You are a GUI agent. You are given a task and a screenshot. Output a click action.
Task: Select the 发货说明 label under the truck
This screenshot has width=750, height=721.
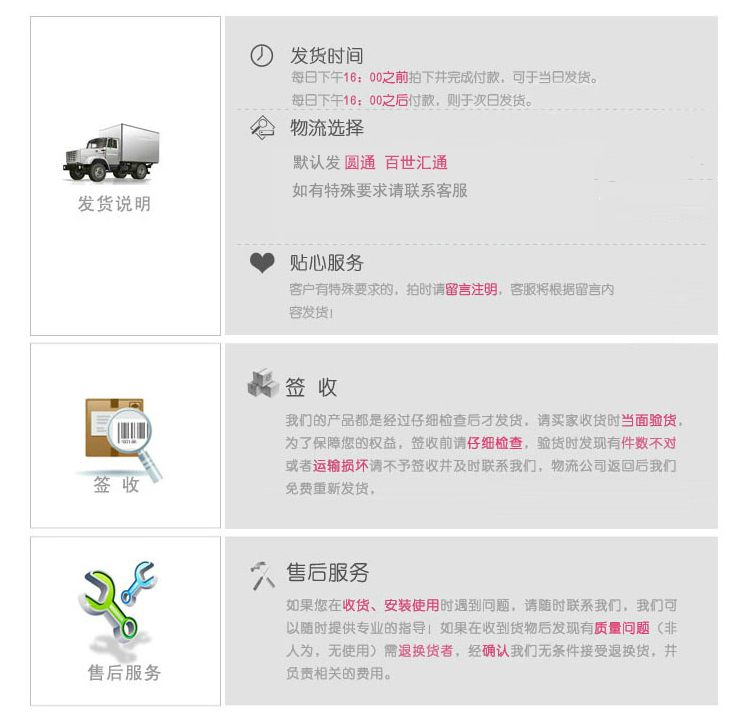(114, 204)
